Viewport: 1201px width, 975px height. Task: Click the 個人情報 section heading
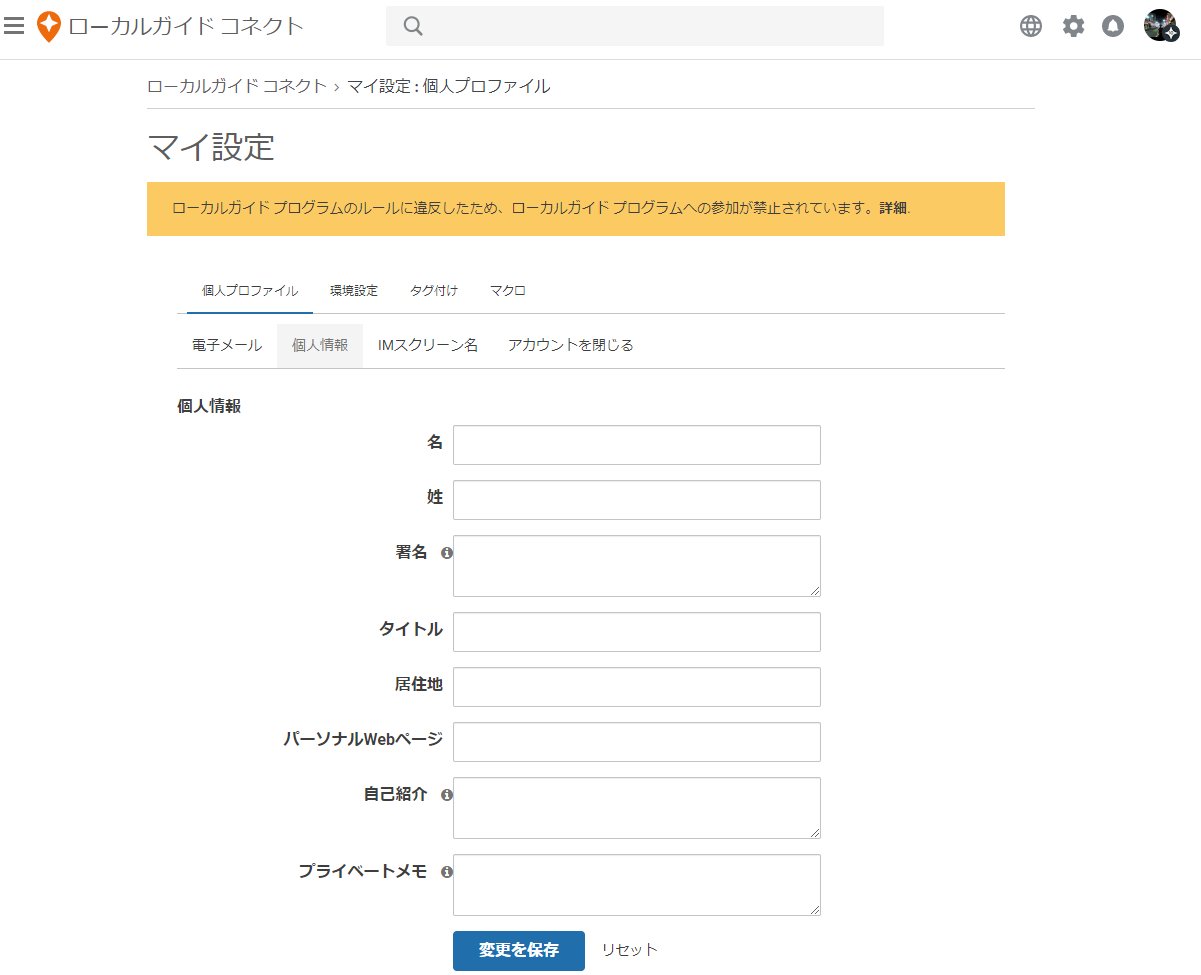[209, 407]
